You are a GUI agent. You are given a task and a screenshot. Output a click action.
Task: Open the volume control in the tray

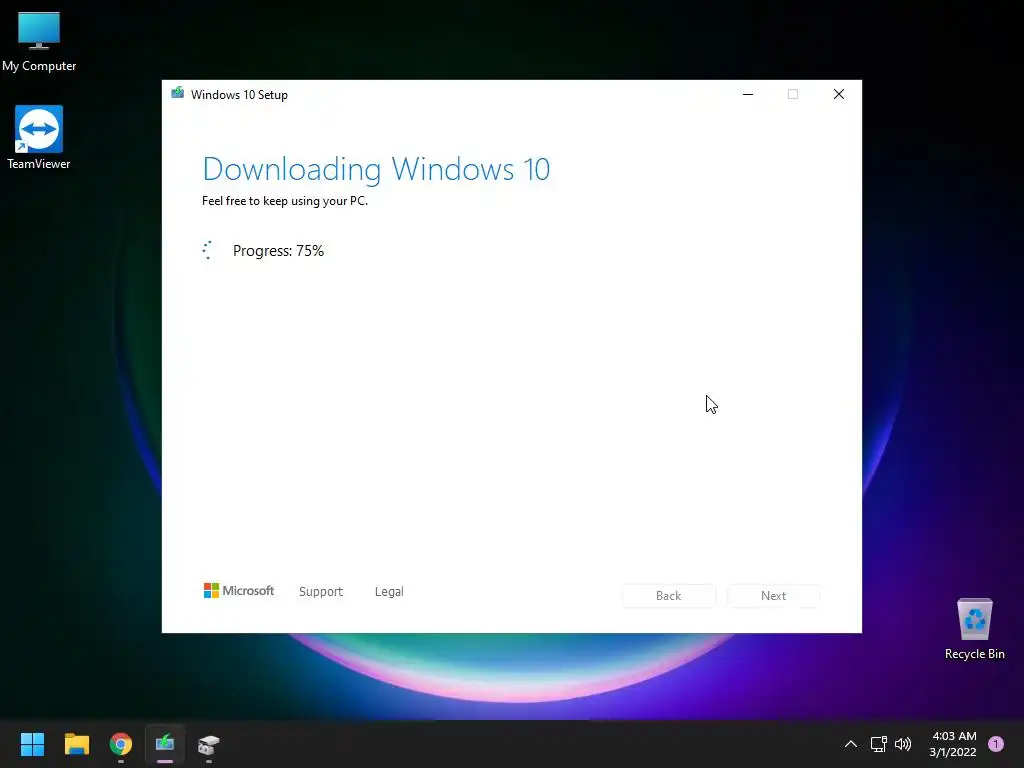pos(903,744)
